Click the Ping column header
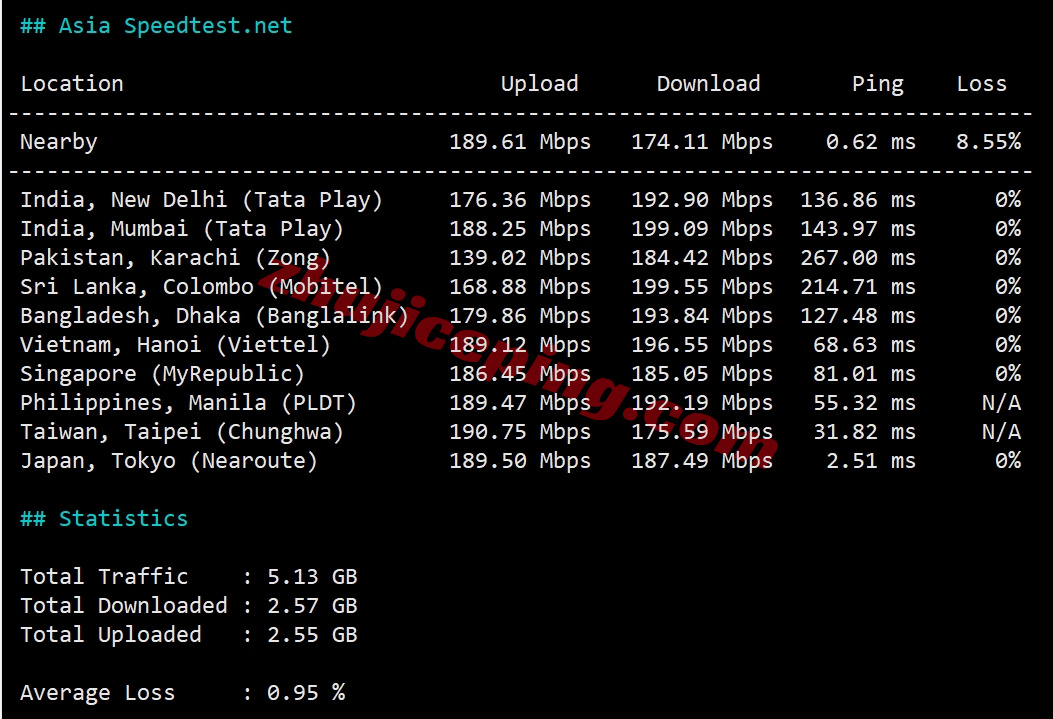 [x=877, y=84]
